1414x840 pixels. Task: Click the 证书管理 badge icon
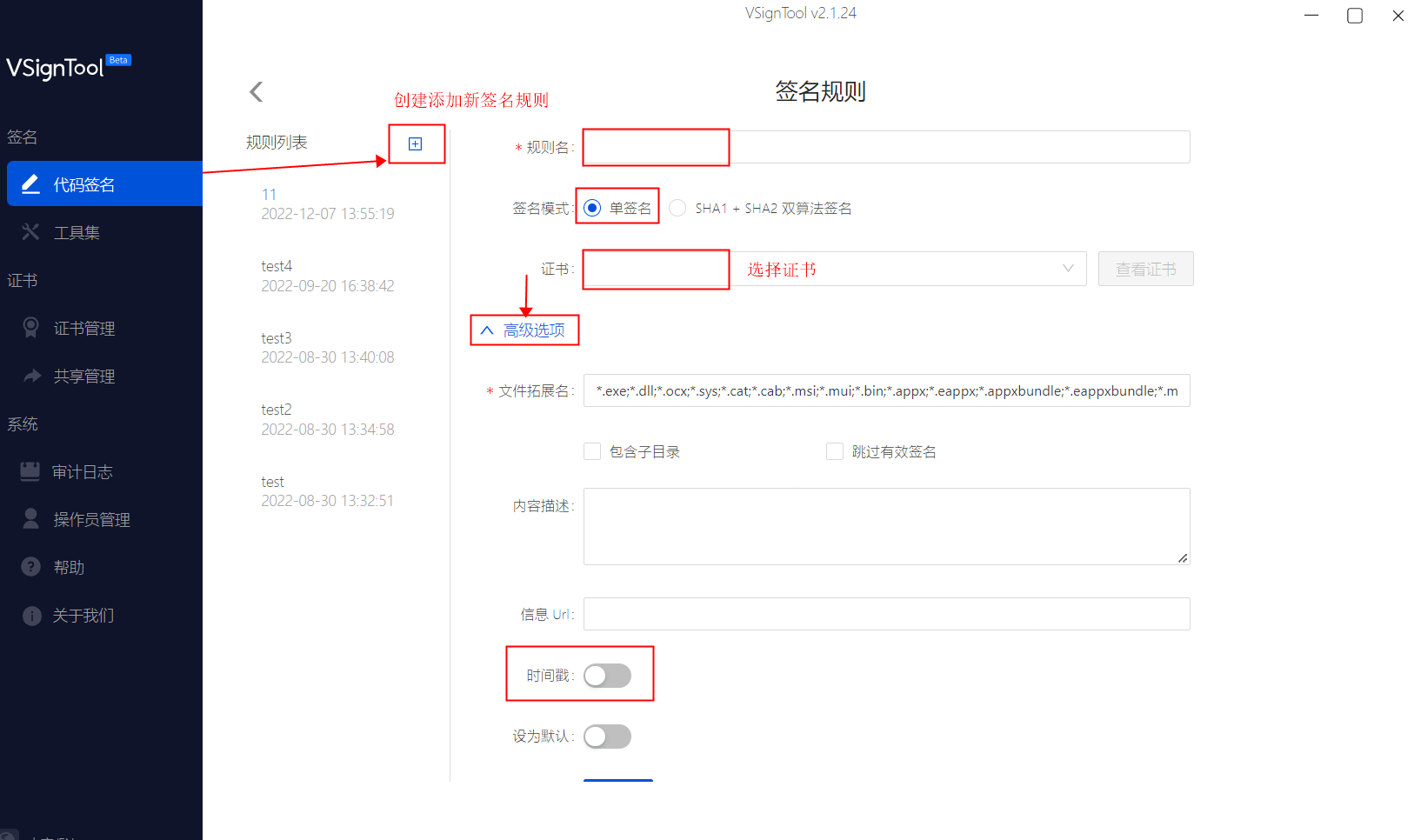(30, 328)
